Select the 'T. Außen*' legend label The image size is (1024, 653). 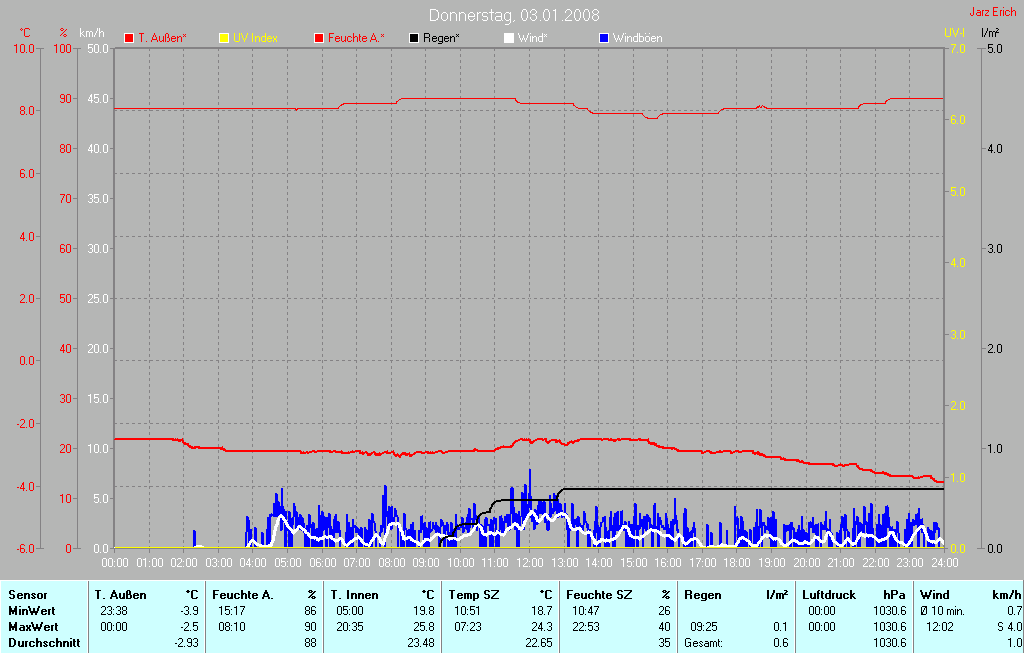tap(162, 38)
